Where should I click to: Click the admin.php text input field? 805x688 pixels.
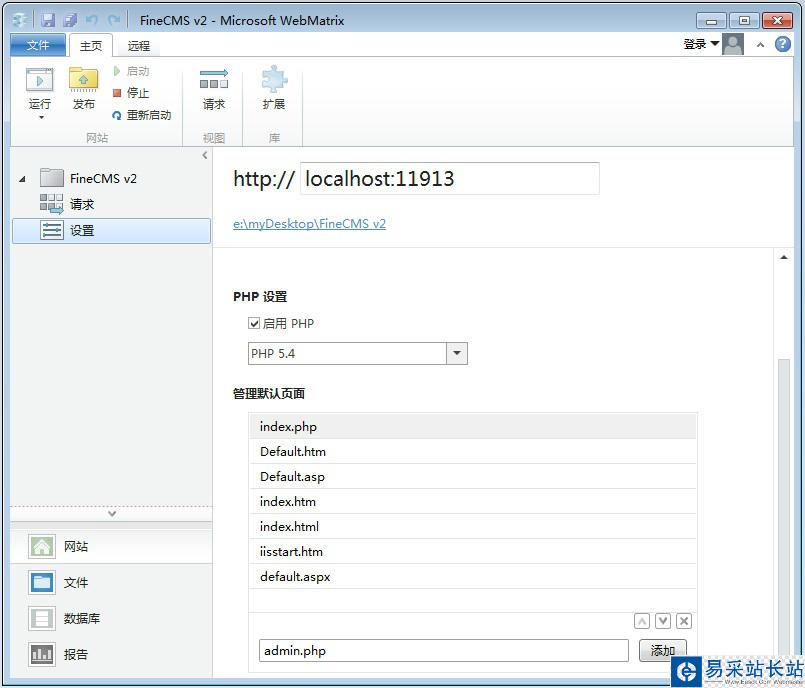coord(444,651)
